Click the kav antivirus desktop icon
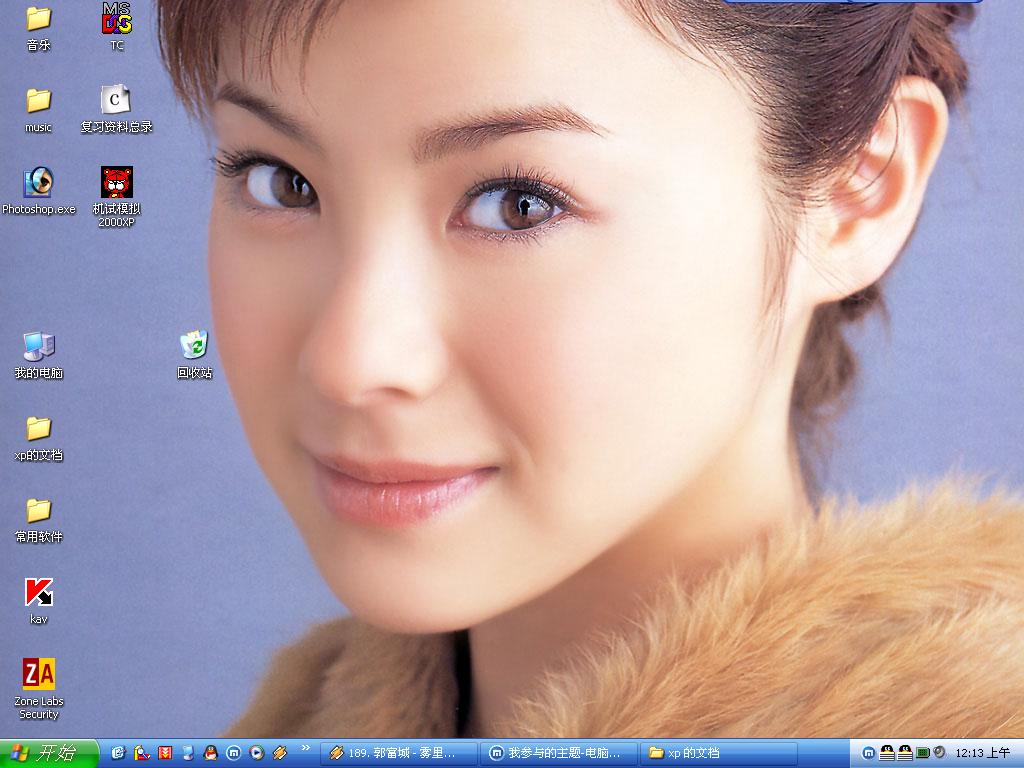This screenshot has height=768, width=1024. (x=38, y=592)
